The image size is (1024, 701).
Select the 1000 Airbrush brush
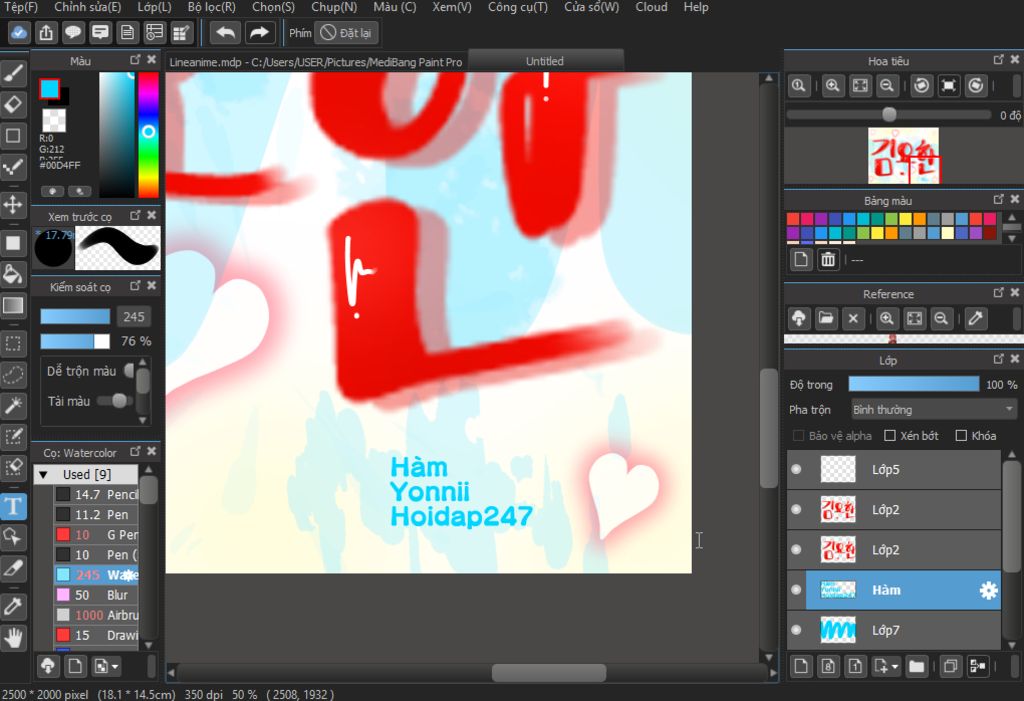pos(96,615)
